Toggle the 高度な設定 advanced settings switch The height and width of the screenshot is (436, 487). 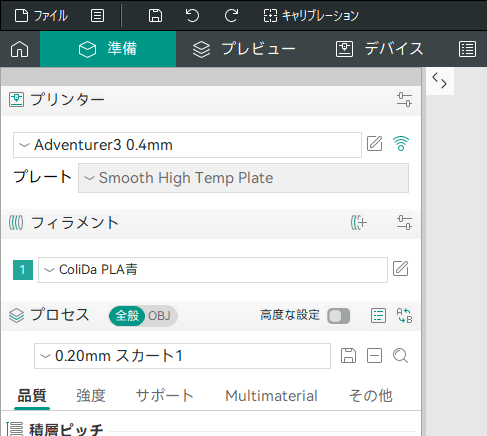click(338, 316)
